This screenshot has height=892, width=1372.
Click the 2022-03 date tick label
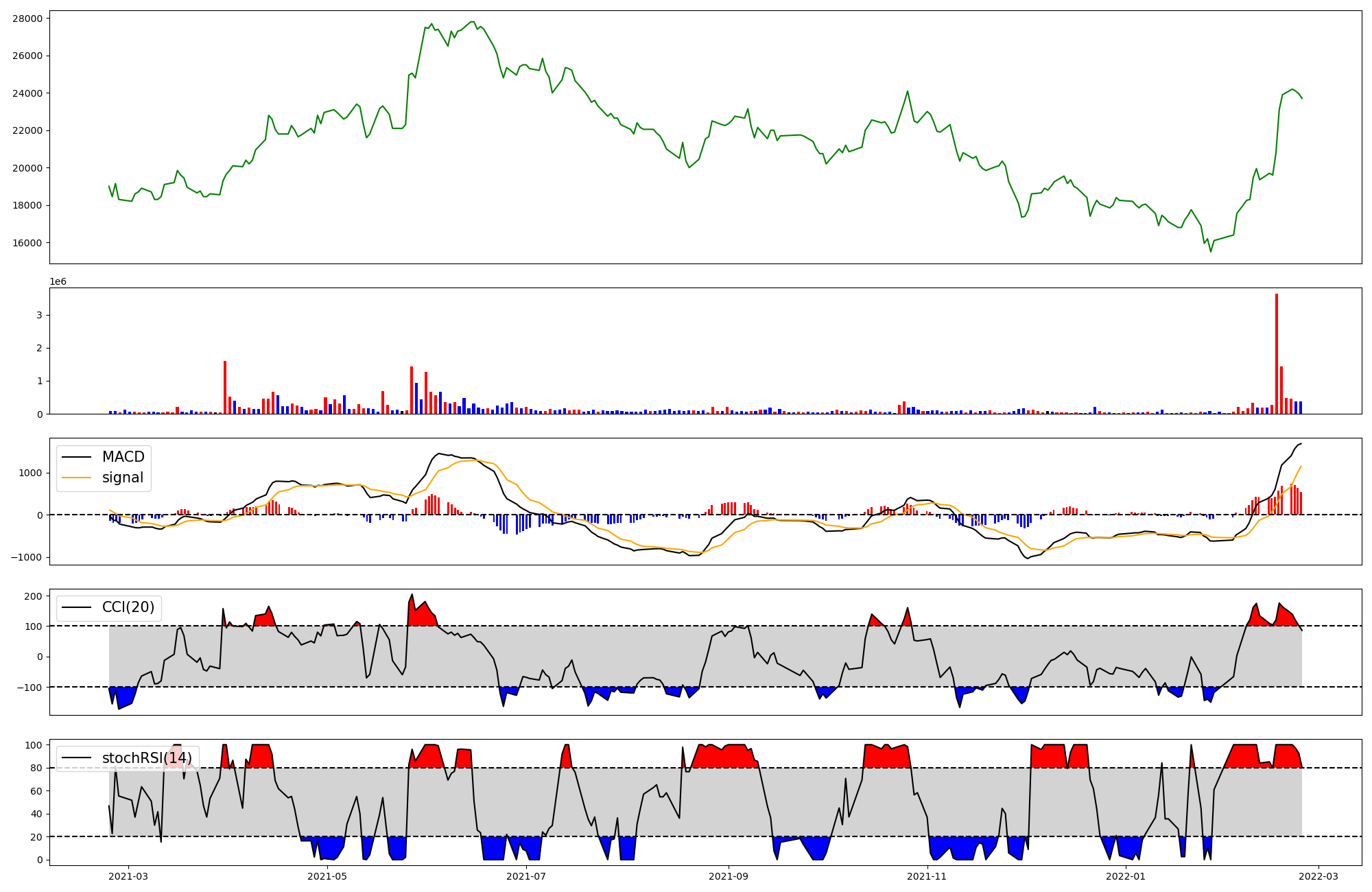tap(1318, 876)
